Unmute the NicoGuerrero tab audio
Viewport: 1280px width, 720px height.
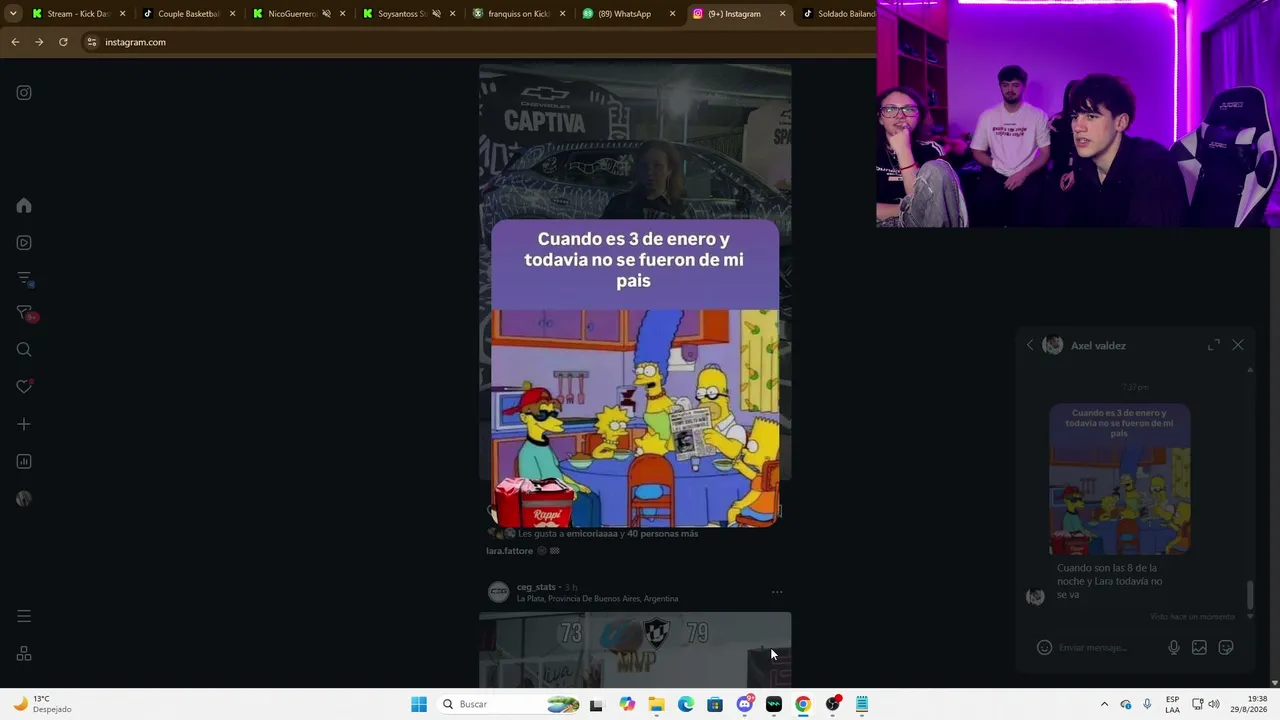(326, 14)
